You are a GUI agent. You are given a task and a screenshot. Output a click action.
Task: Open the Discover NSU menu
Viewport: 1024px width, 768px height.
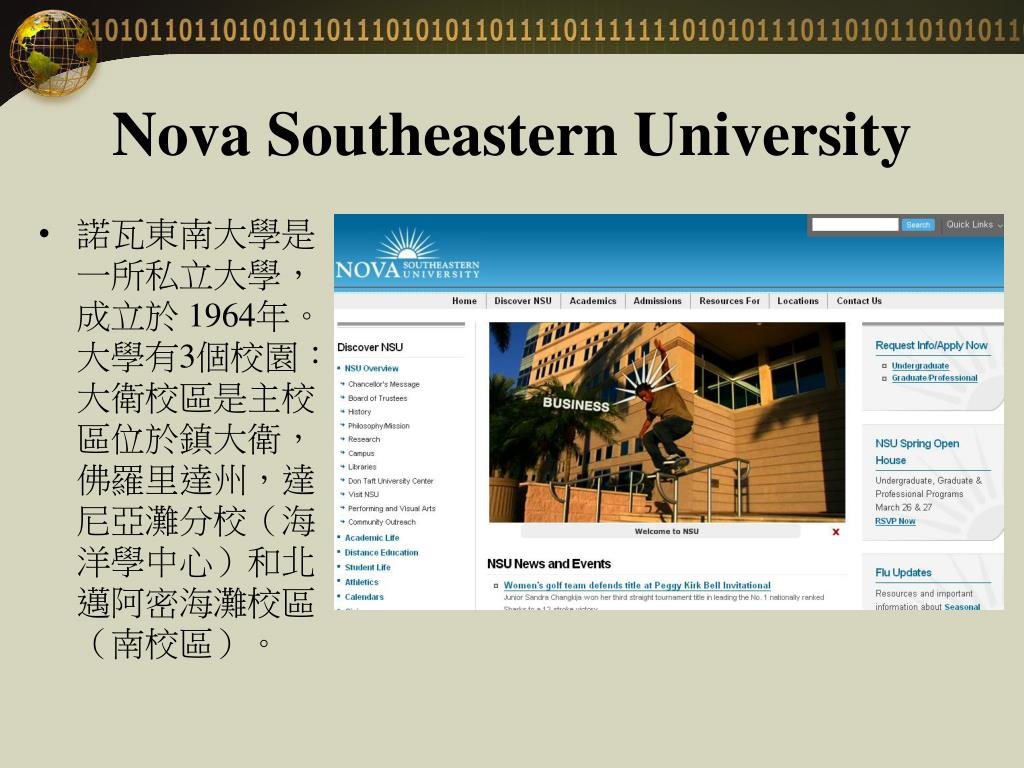click(x=522, y=301)
